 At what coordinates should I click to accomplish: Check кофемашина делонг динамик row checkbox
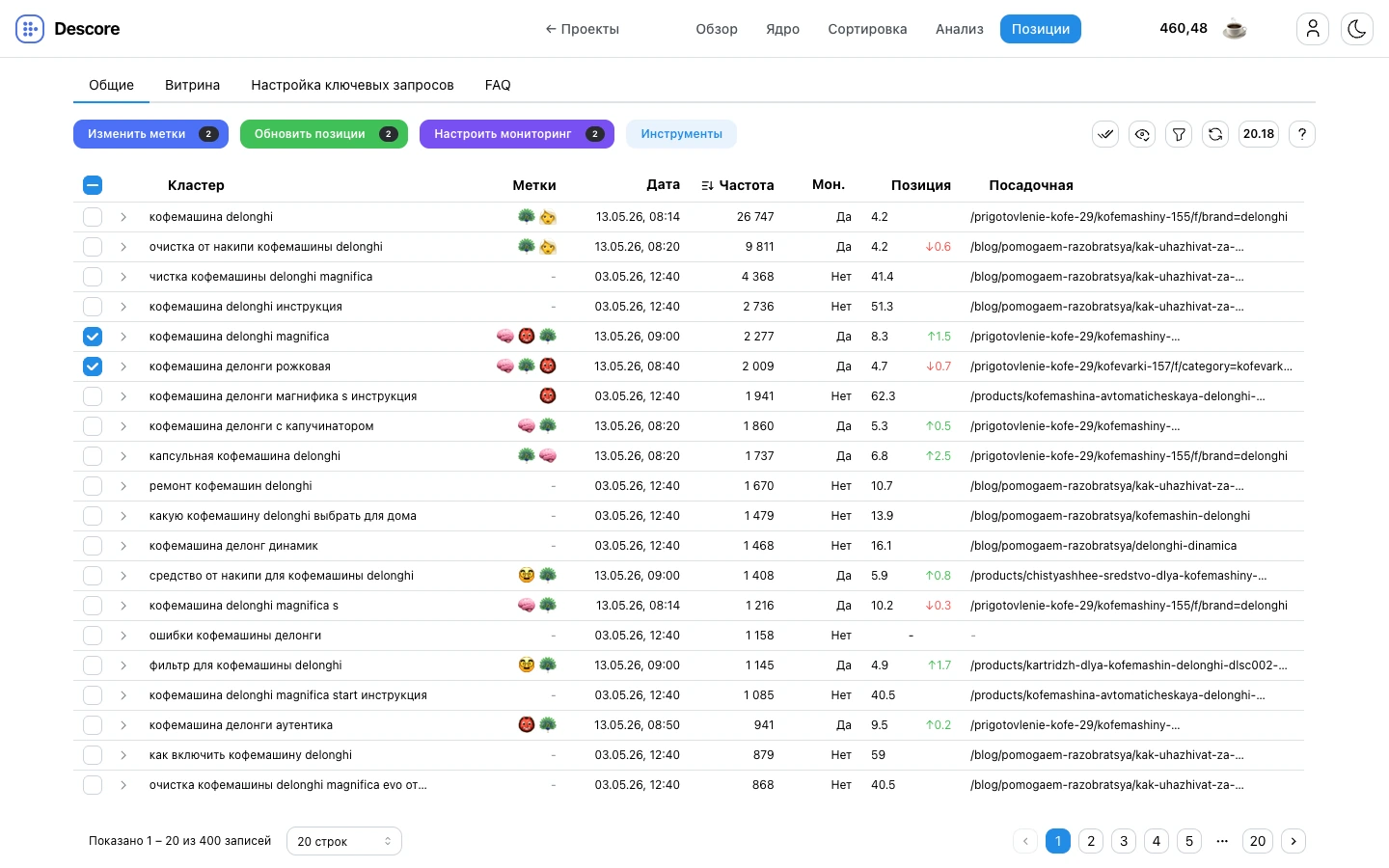[x=93, y=546]
